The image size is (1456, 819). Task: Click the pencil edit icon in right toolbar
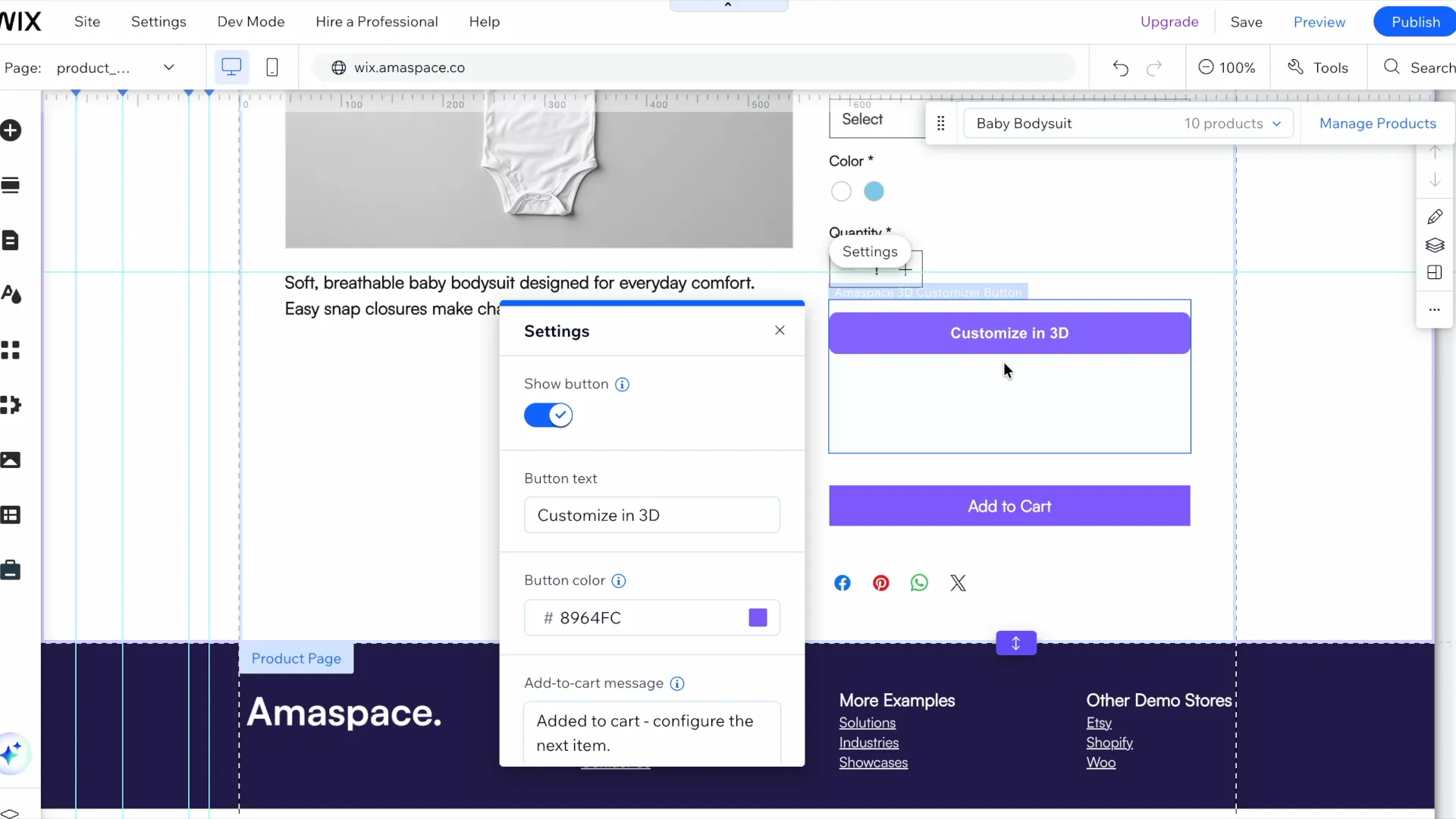1435,218
